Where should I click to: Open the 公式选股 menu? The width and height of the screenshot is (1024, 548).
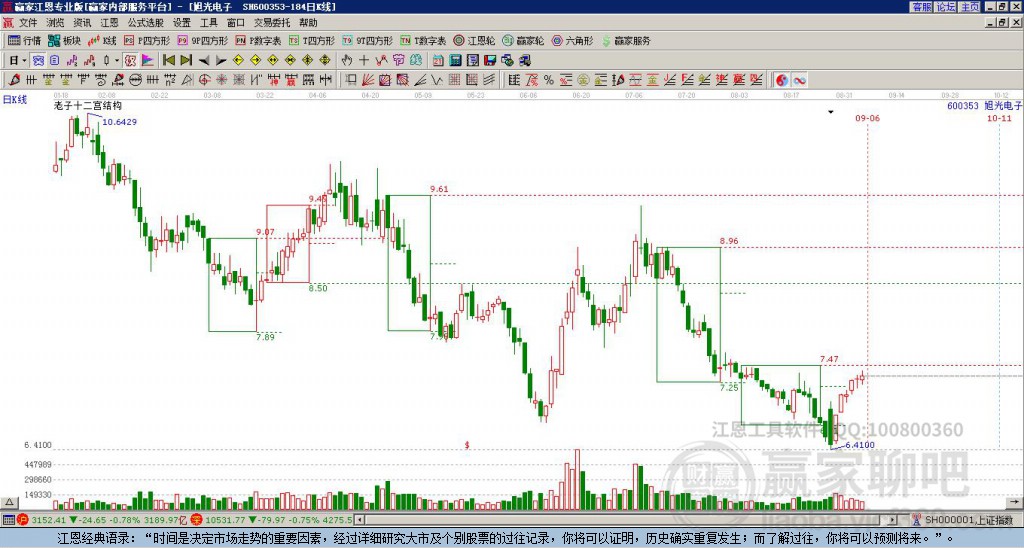pyautogui.click(x=146, y=23)
